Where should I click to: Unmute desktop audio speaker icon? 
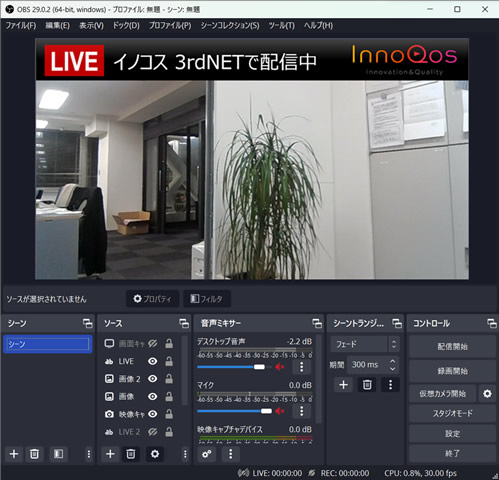coord(279,367)
